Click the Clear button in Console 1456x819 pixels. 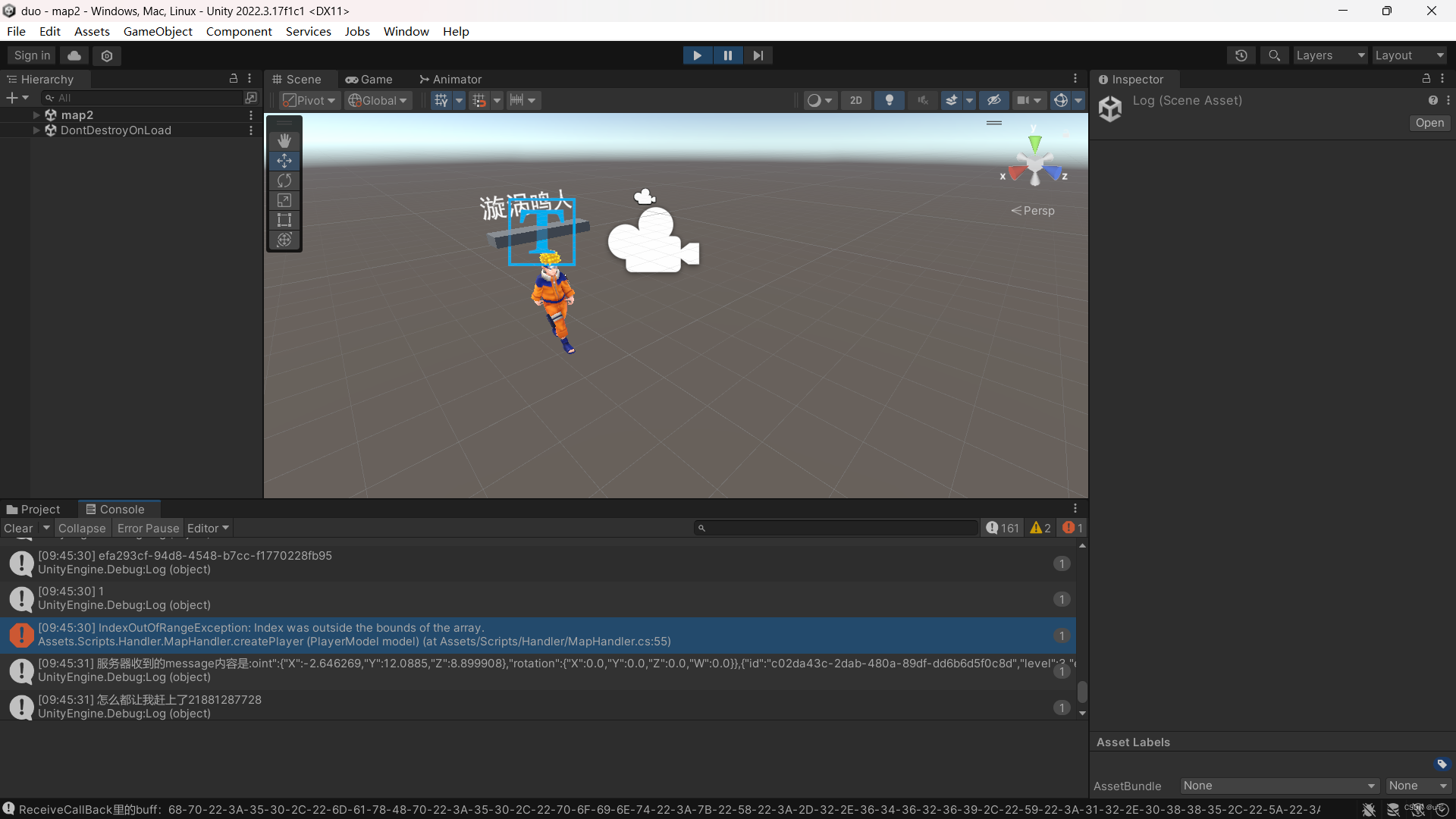(x=18, y=528)
